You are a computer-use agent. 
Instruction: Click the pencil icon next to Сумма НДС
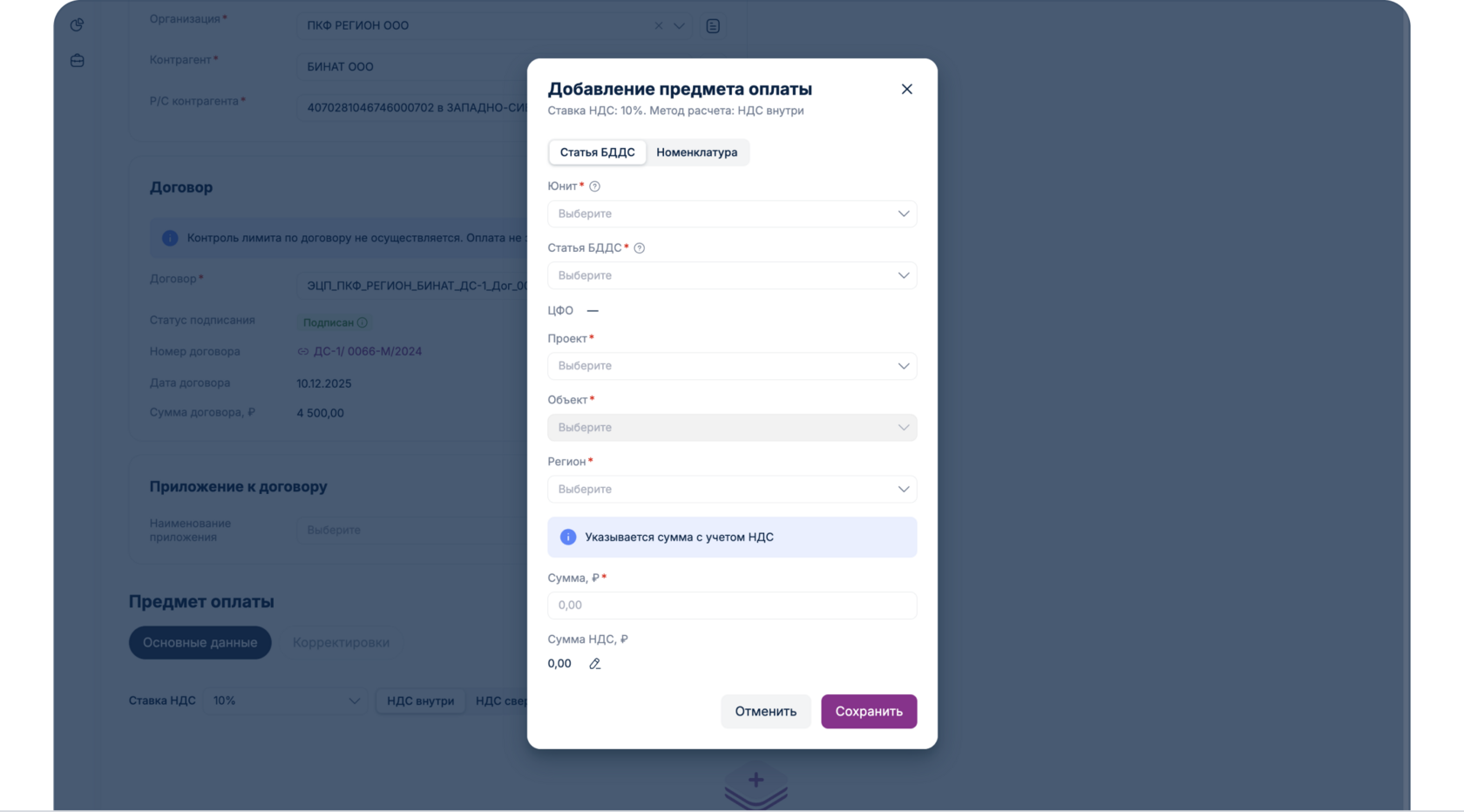[x=595, y=664]
